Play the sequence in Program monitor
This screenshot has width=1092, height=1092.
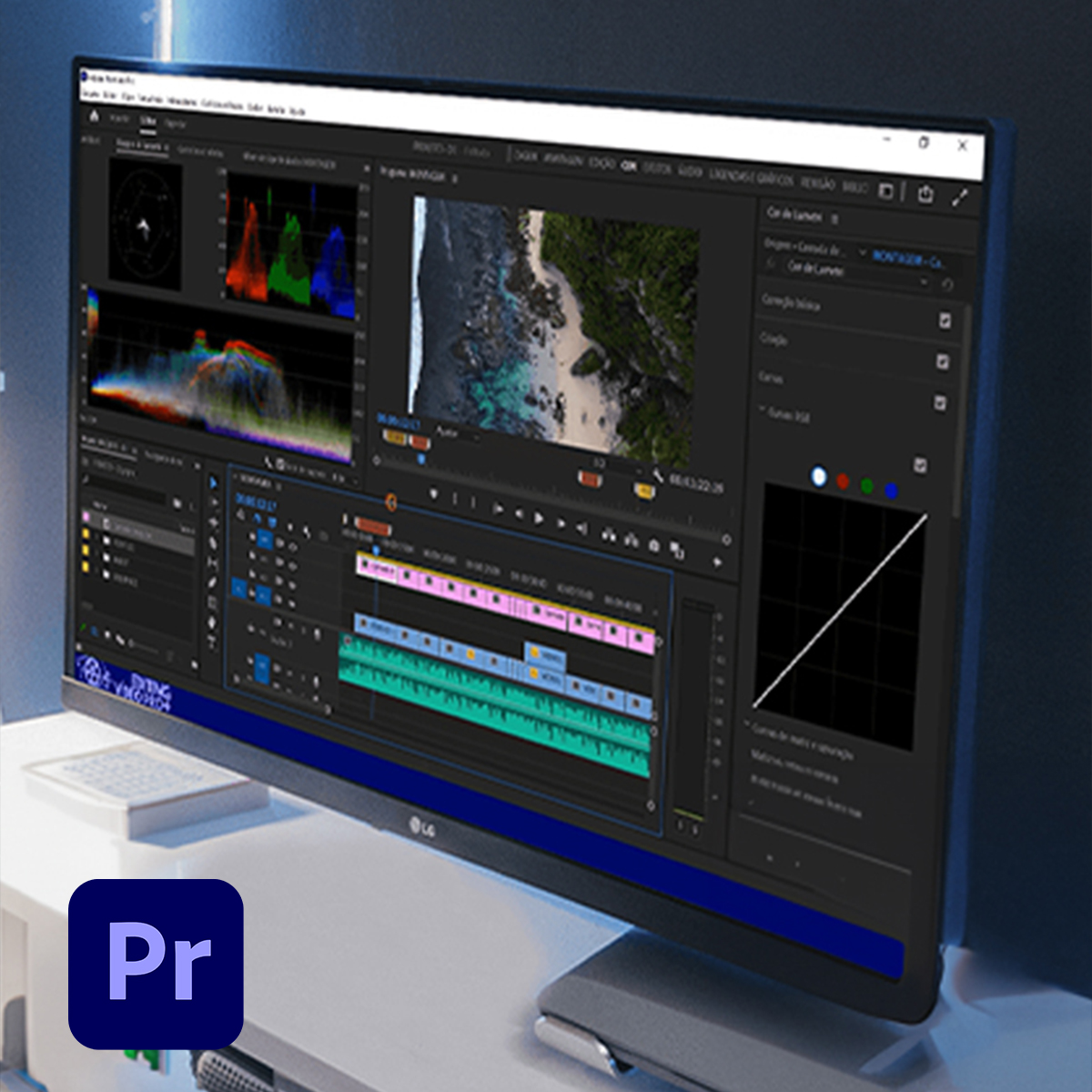[538, 519]
